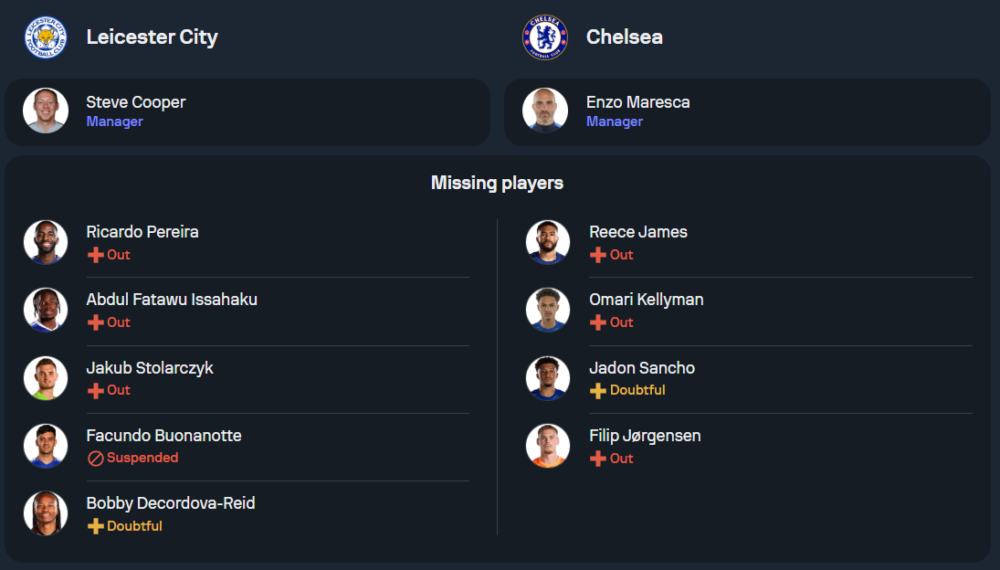
Task: Select the Chelsea team name
Action: [x=624, y=37]
